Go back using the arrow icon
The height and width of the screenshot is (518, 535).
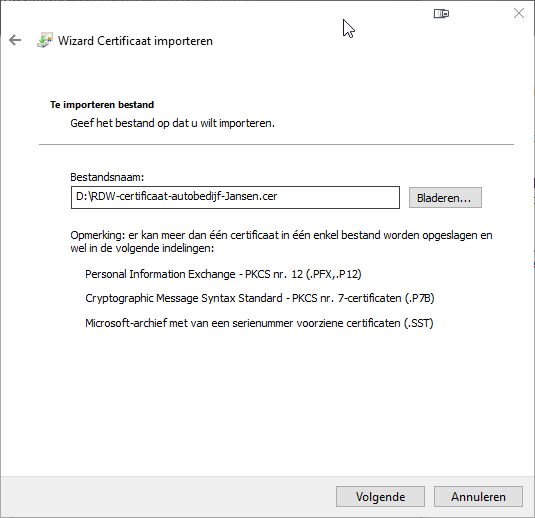click(15, 40)
